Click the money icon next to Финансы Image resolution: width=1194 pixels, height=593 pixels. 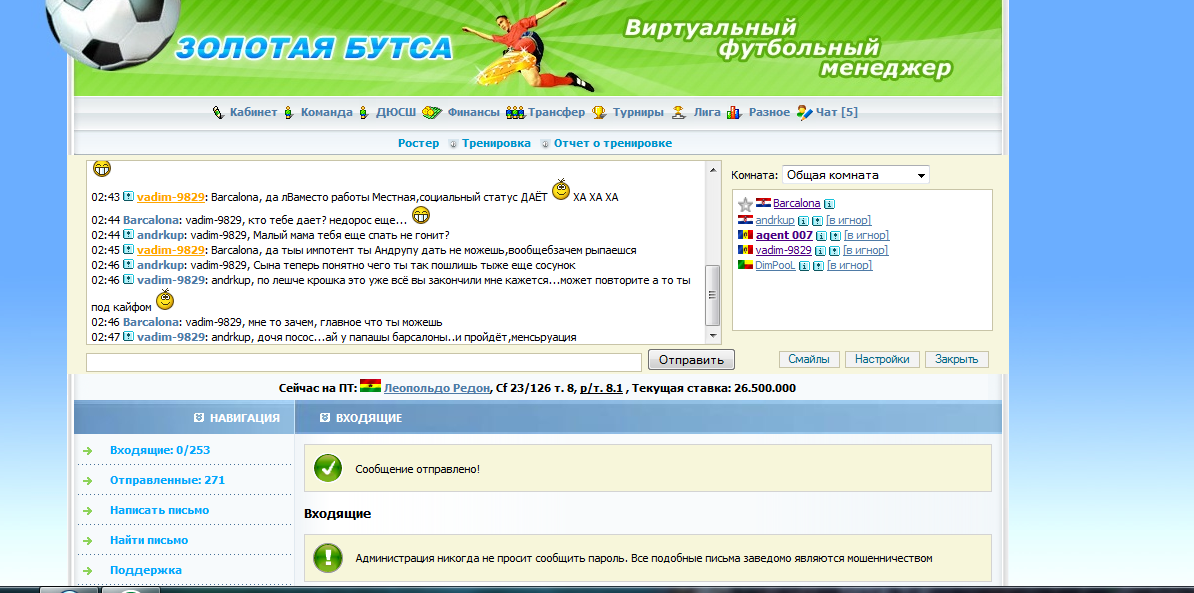tap(432, 113)
